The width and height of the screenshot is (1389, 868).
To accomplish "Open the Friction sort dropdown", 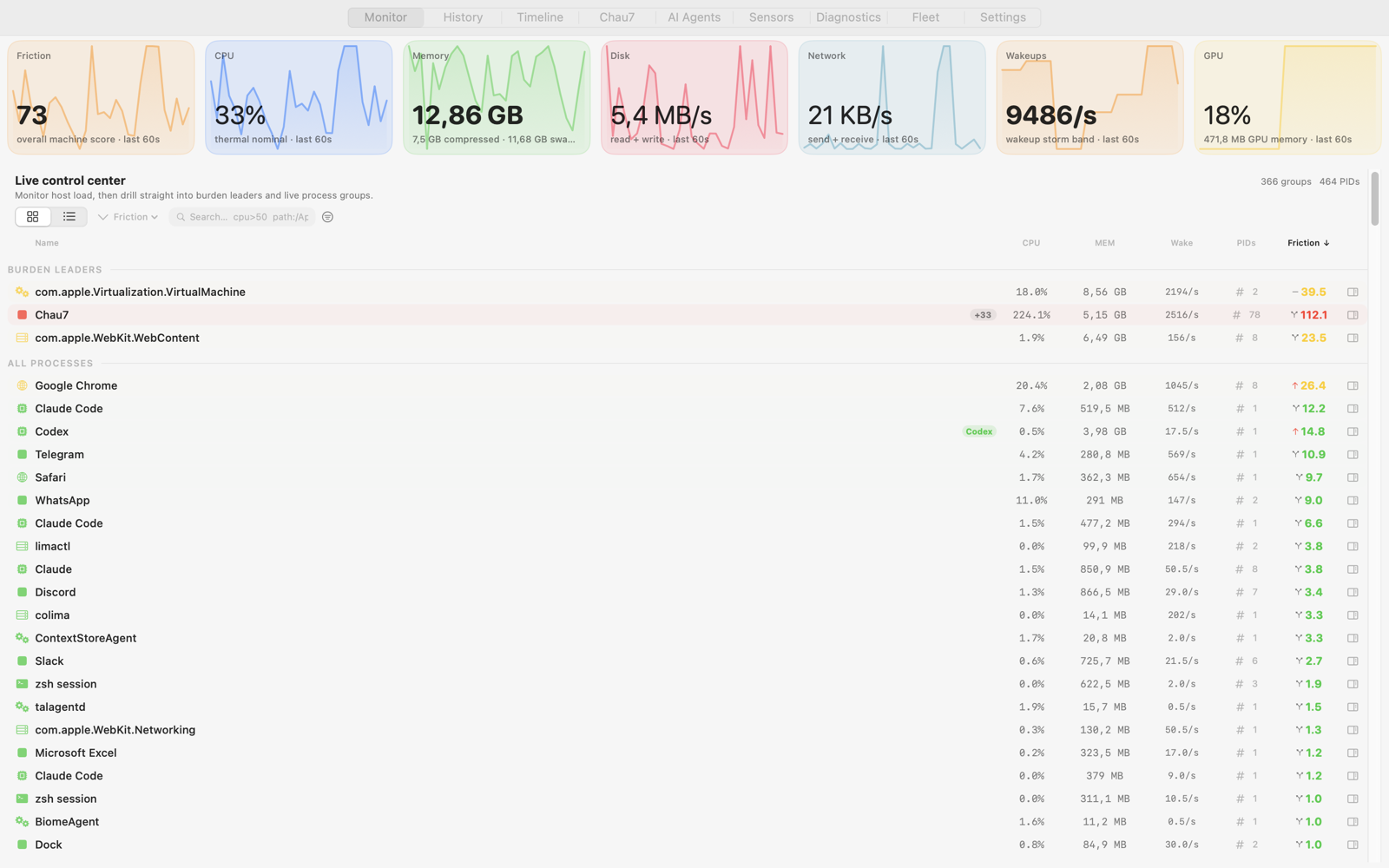I will pyautogui.click(x=128, y=217).
